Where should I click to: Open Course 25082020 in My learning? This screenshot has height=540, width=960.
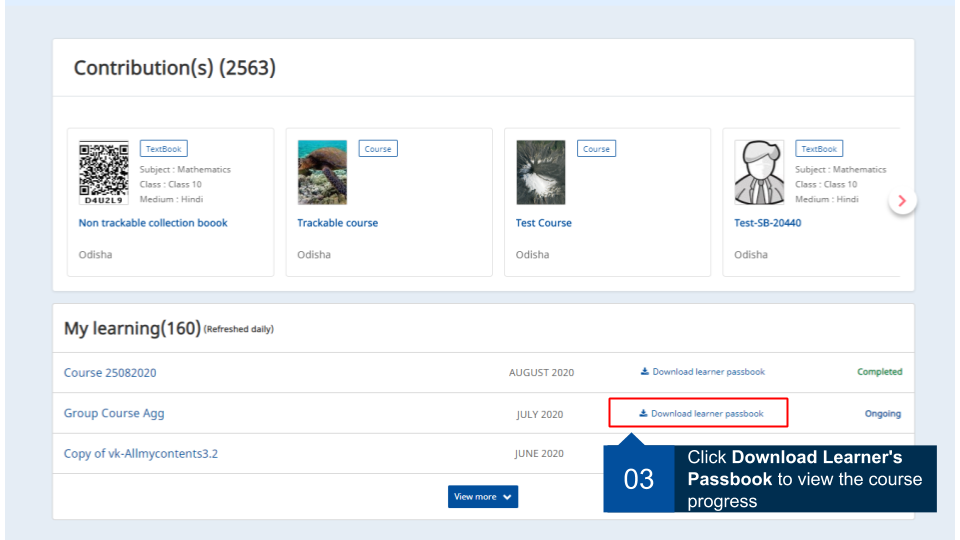[x=110, y=373]
